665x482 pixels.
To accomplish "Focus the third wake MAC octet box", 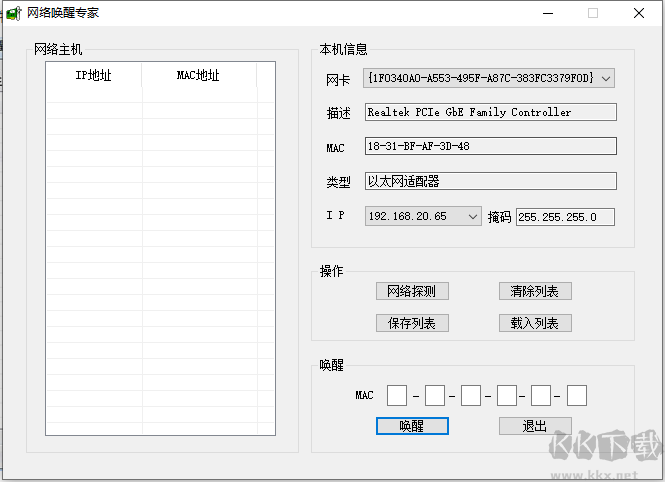I will click(471, 396).
